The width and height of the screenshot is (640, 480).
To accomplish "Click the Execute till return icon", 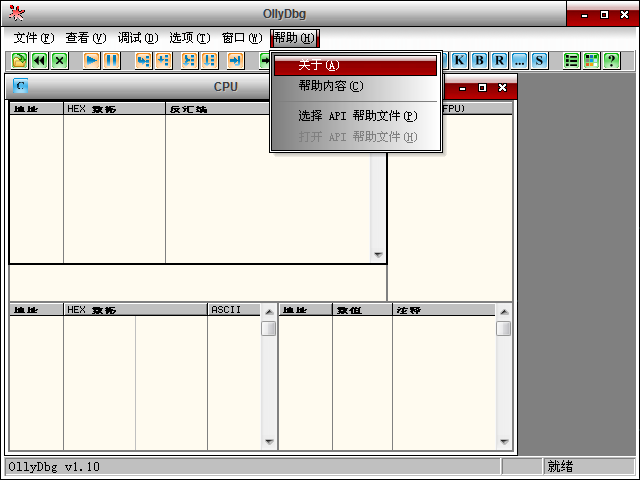I will pyautogui.click(x=236, y=61).
